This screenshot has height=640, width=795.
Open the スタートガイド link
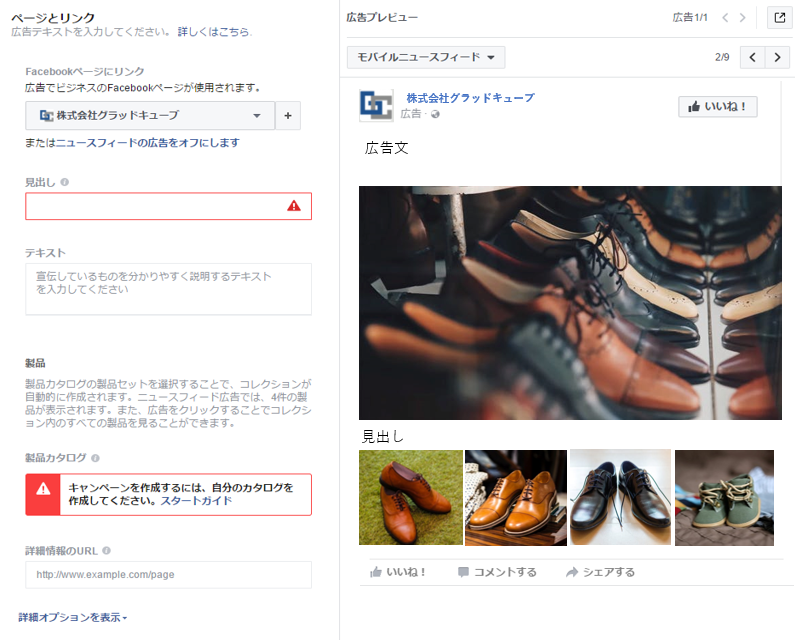point(196,501)
